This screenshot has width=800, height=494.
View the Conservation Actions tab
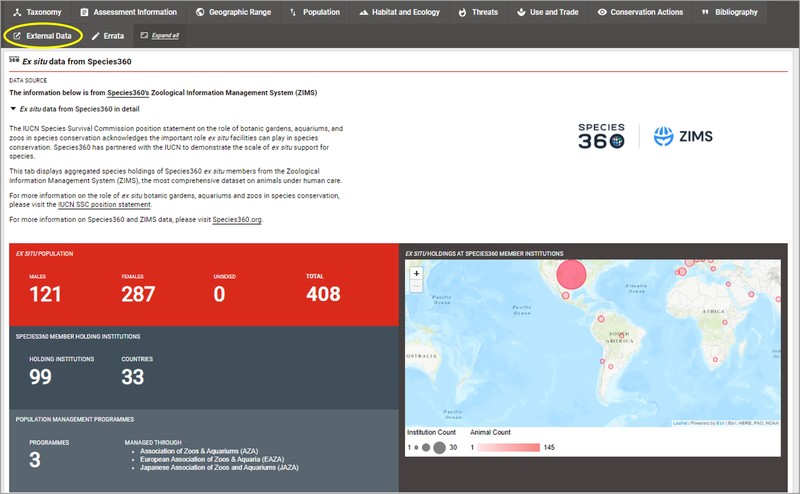click(640, 12)
